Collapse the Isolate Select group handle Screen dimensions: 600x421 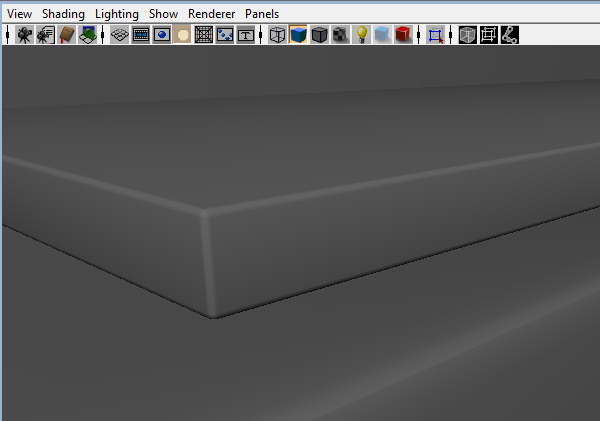coord(419,35)
